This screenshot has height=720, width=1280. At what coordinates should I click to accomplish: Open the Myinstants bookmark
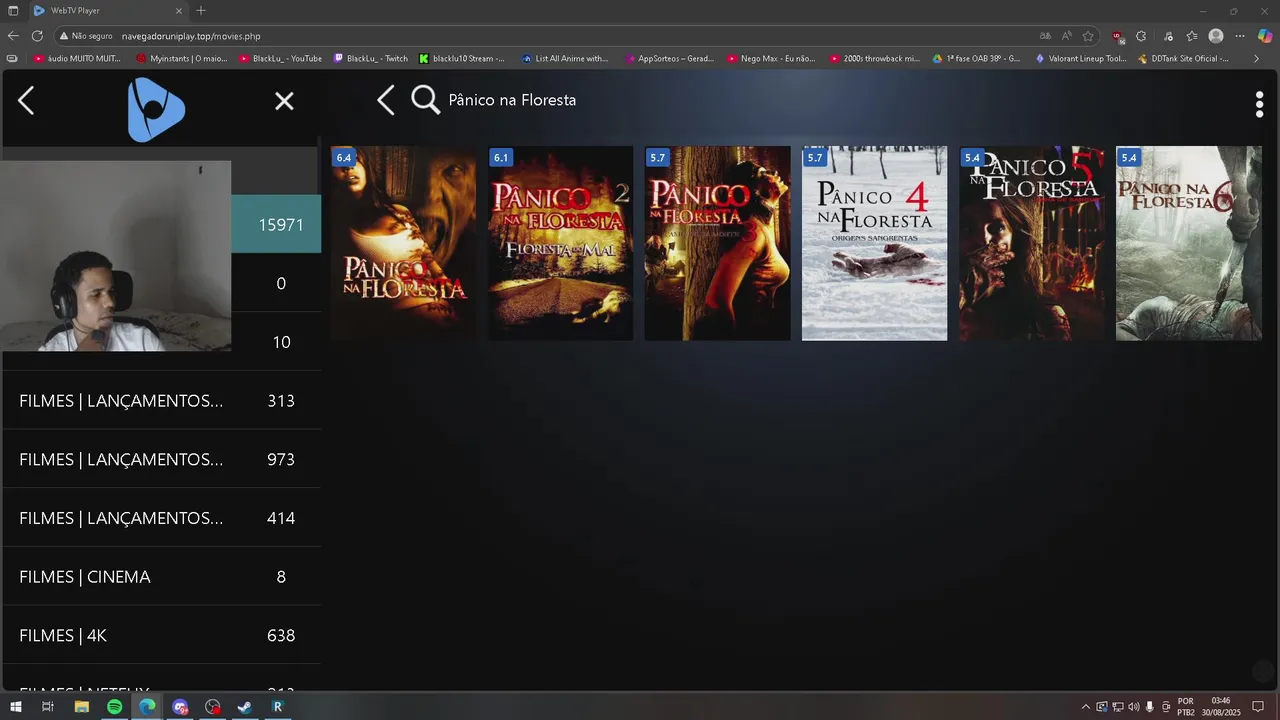pos(182,59)
